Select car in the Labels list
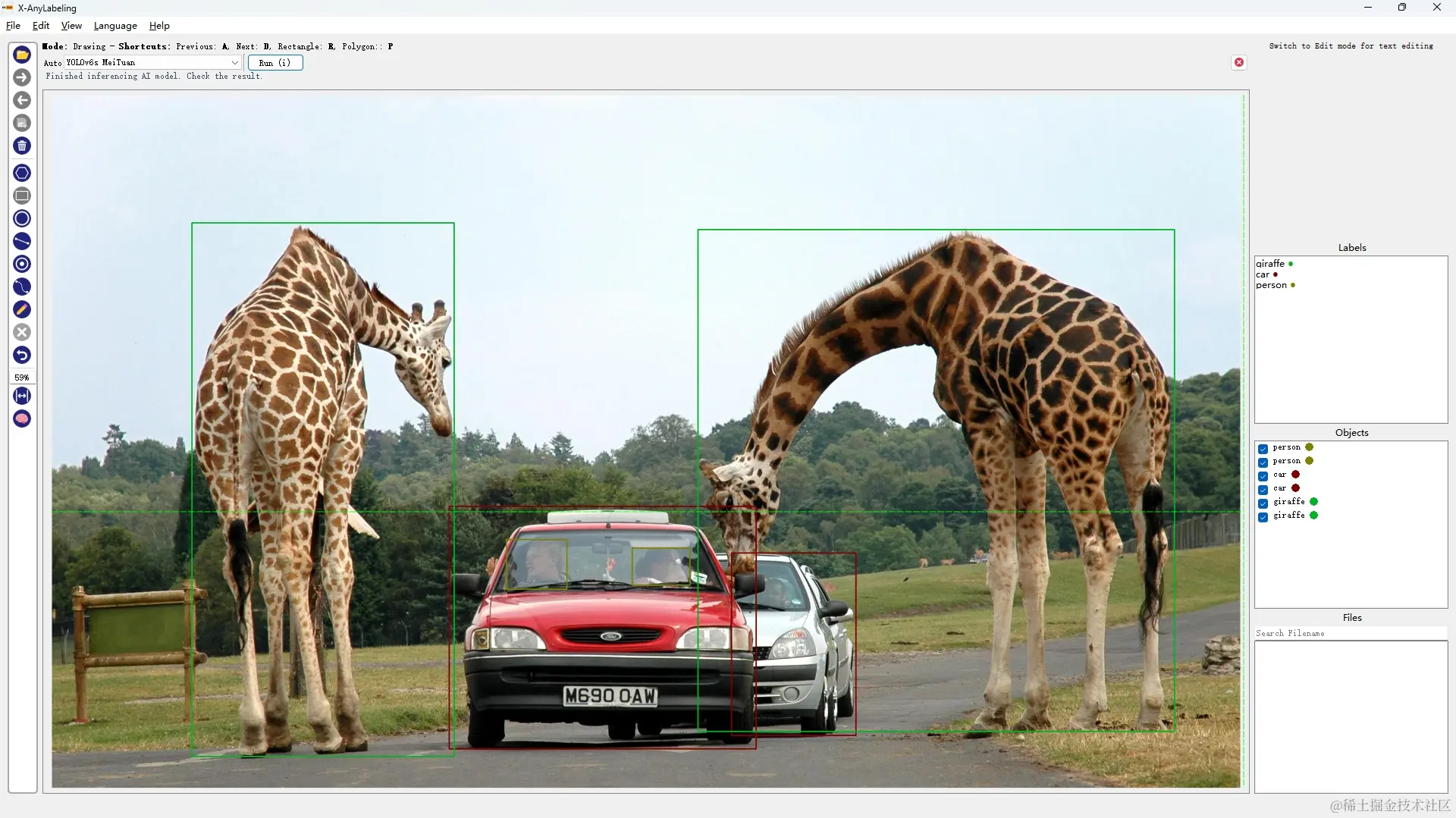 pos(1263,274)
